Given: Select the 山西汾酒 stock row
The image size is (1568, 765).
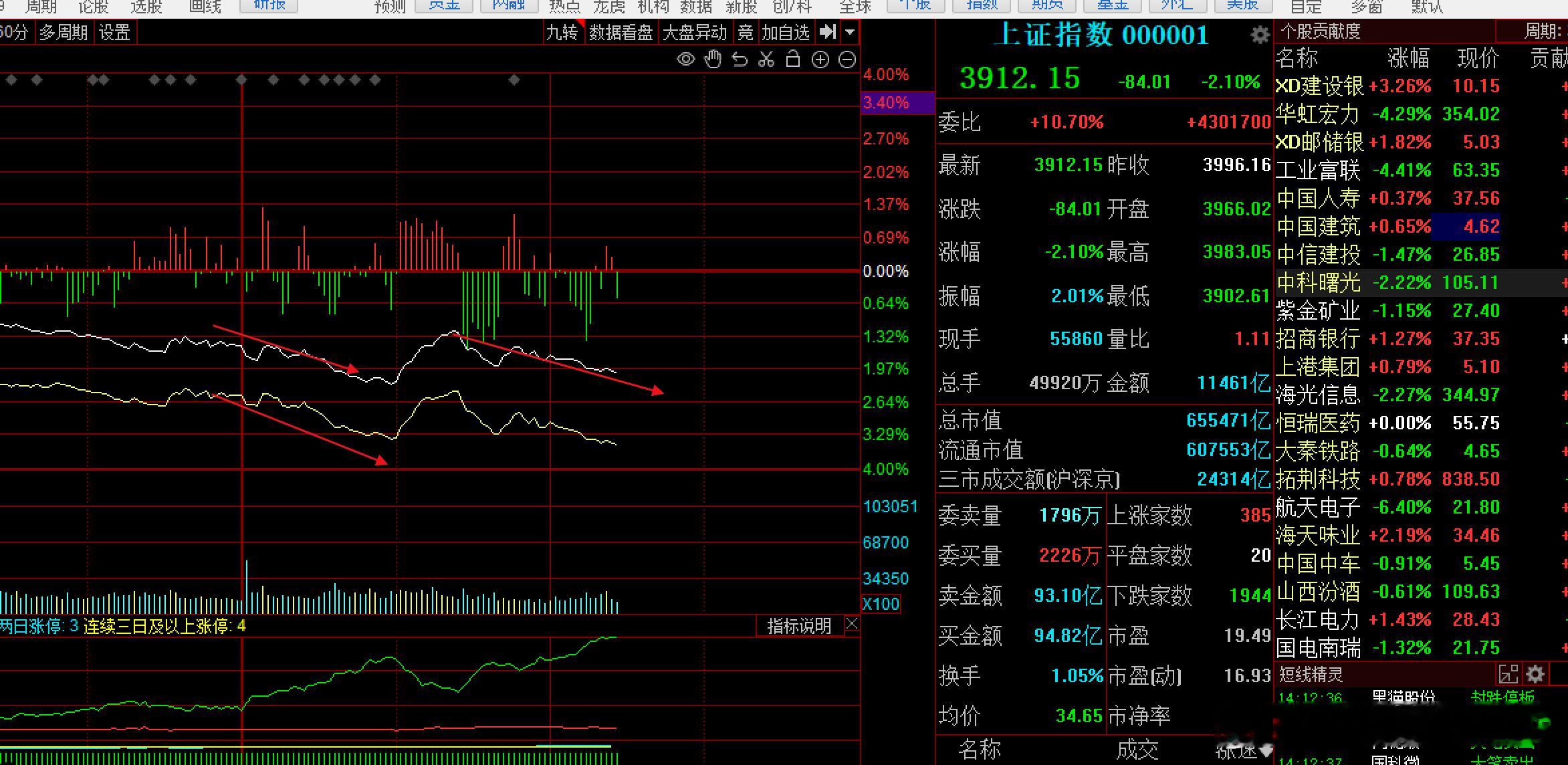Looking at the screenshot, I should pyautogui.click(x=1421, y=591).
